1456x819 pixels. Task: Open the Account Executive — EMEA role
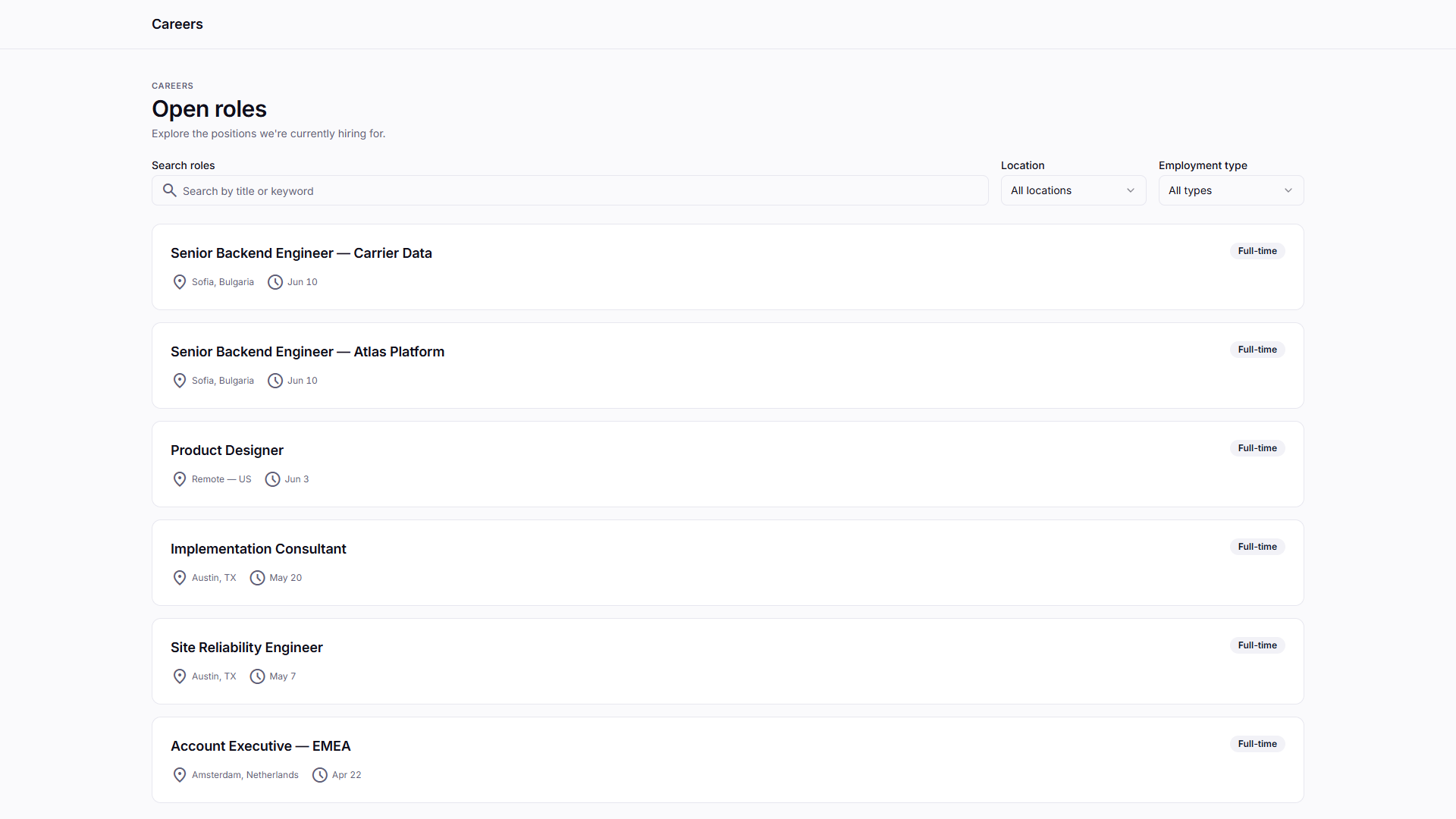pos(260,746)
